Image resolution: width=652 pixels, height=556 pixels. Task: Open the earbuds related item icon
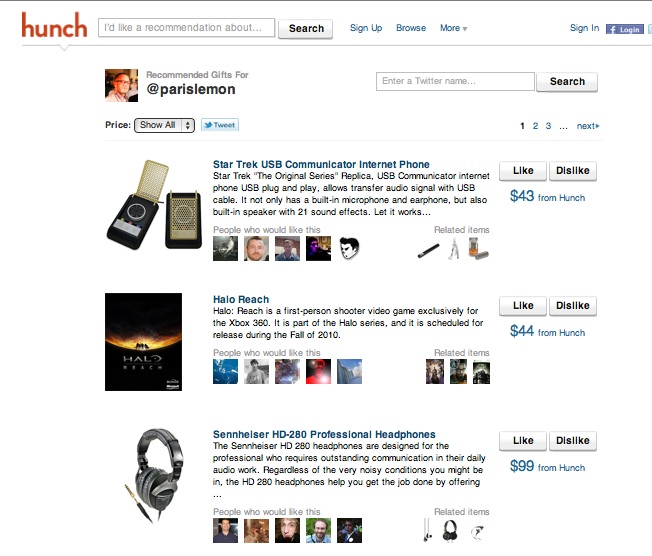point(427,530)
